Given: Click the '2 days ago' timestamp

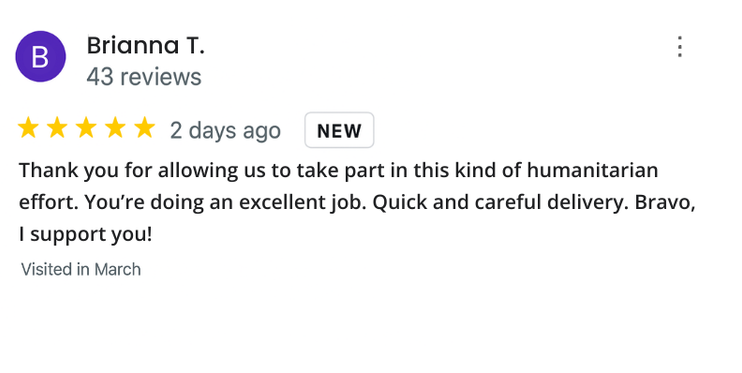Looking at the screenshot, I should pos(225,131).
